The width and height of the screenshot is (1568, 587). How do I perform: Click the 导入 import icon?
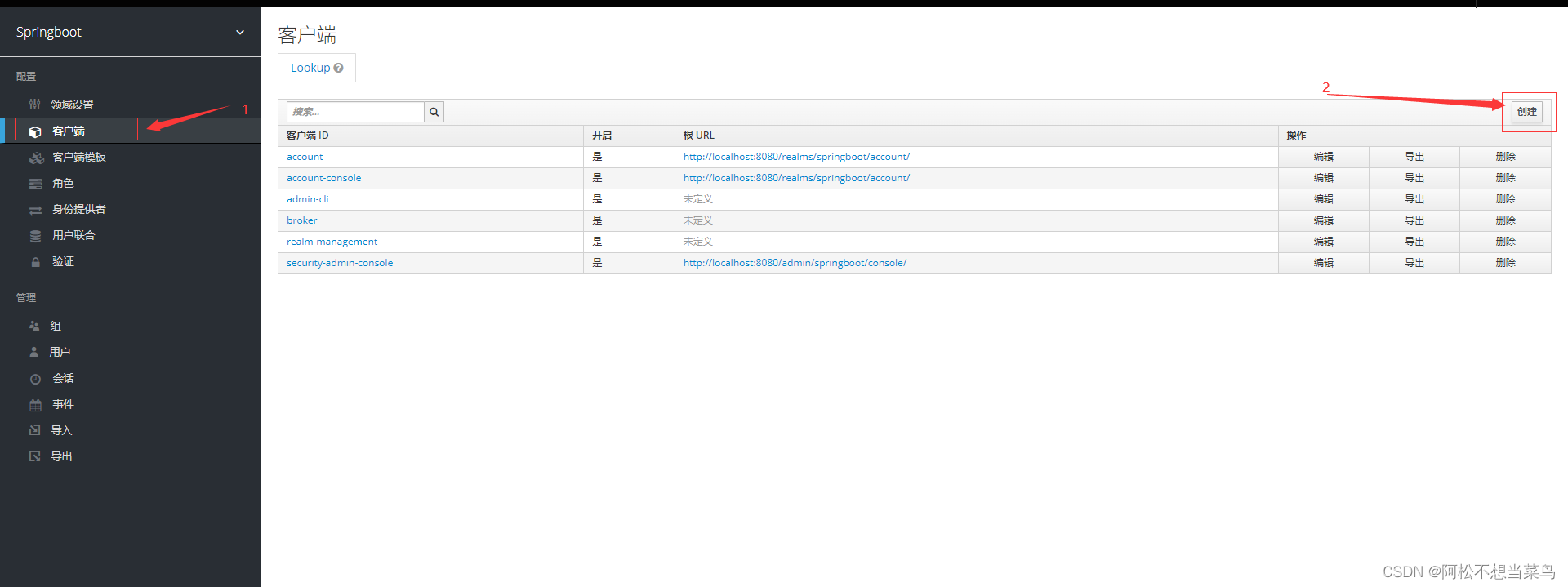(34, 430)
